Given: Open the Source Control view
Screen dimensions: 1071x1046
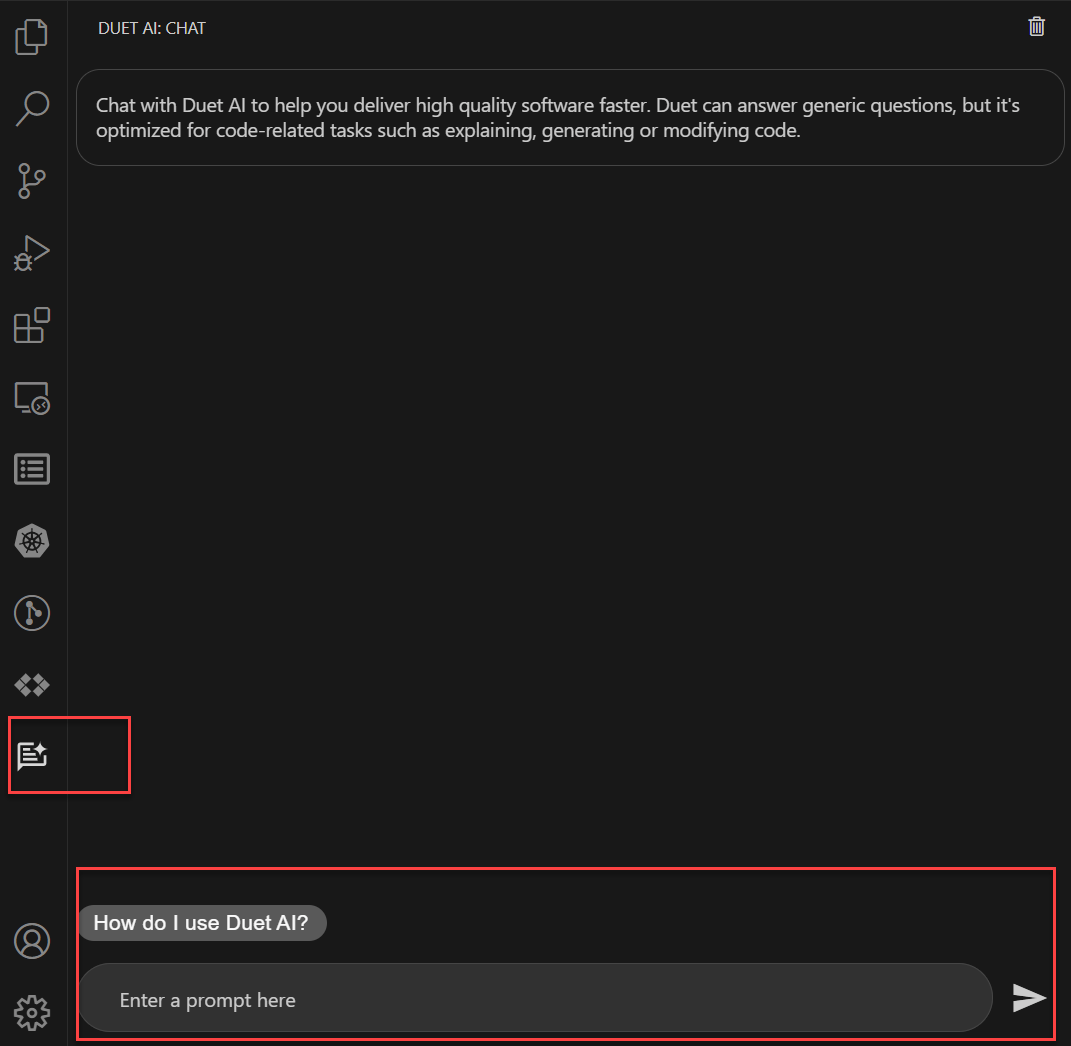Looking at the screenshot, I should coord(31,181).
